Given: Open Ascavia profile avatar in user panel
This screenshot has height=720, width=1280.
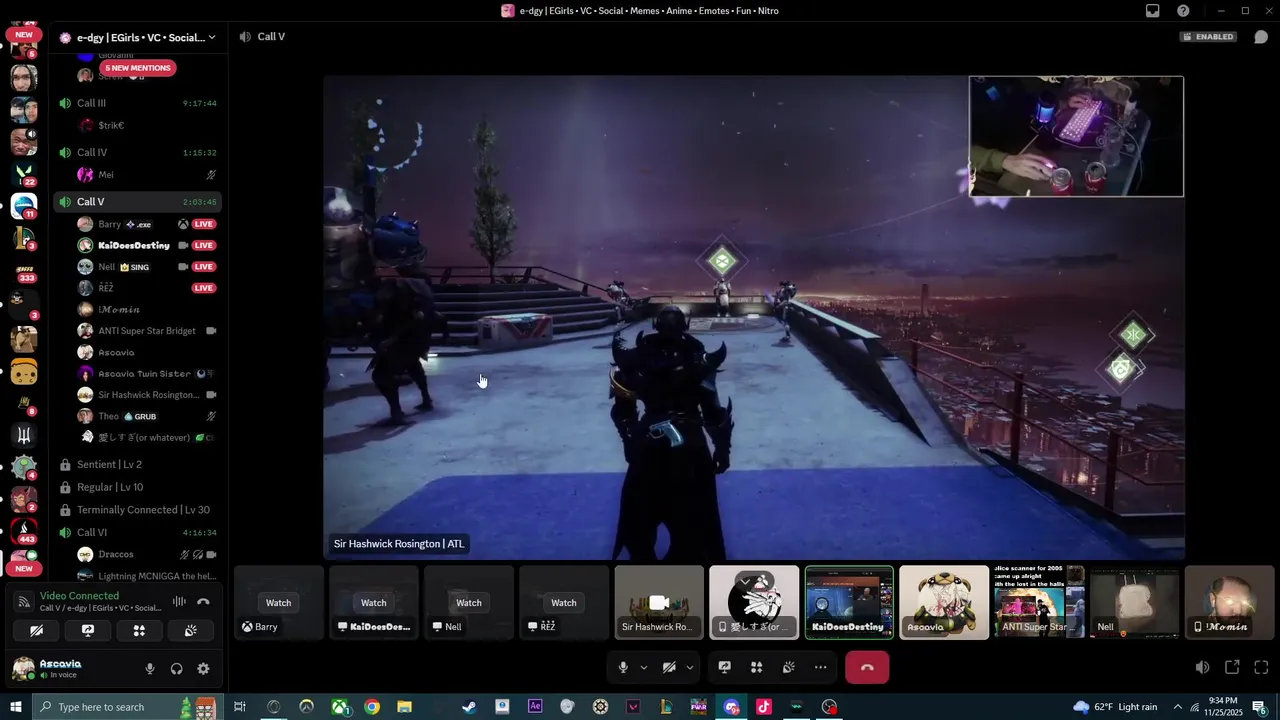Looking at the screenshot, I should [22, 669].
